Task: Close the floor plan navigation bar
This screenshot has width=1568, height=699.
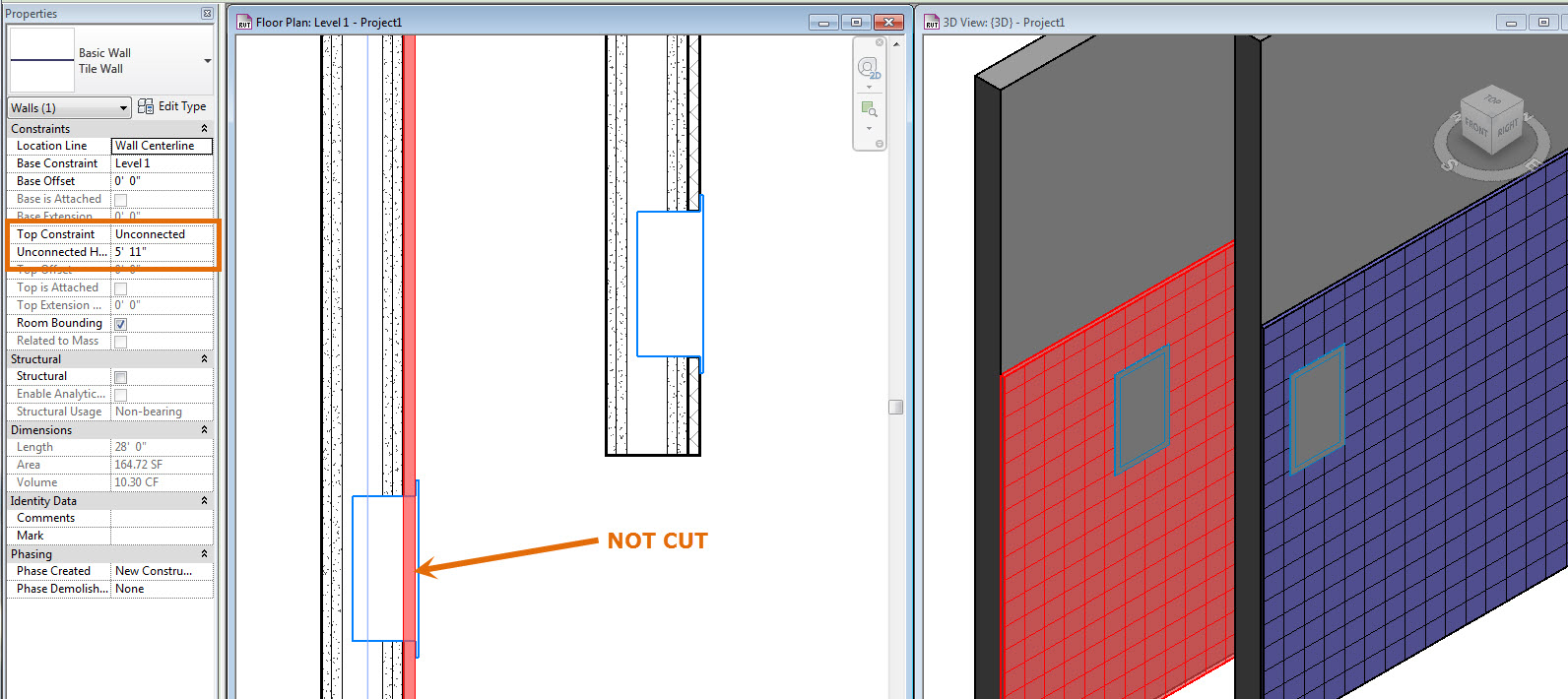Action: click(880, 42)
